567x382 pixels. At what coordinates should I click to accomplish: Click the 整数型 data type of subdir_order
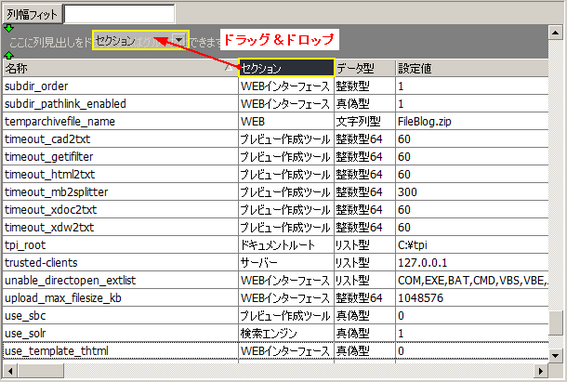coord(365,86)
